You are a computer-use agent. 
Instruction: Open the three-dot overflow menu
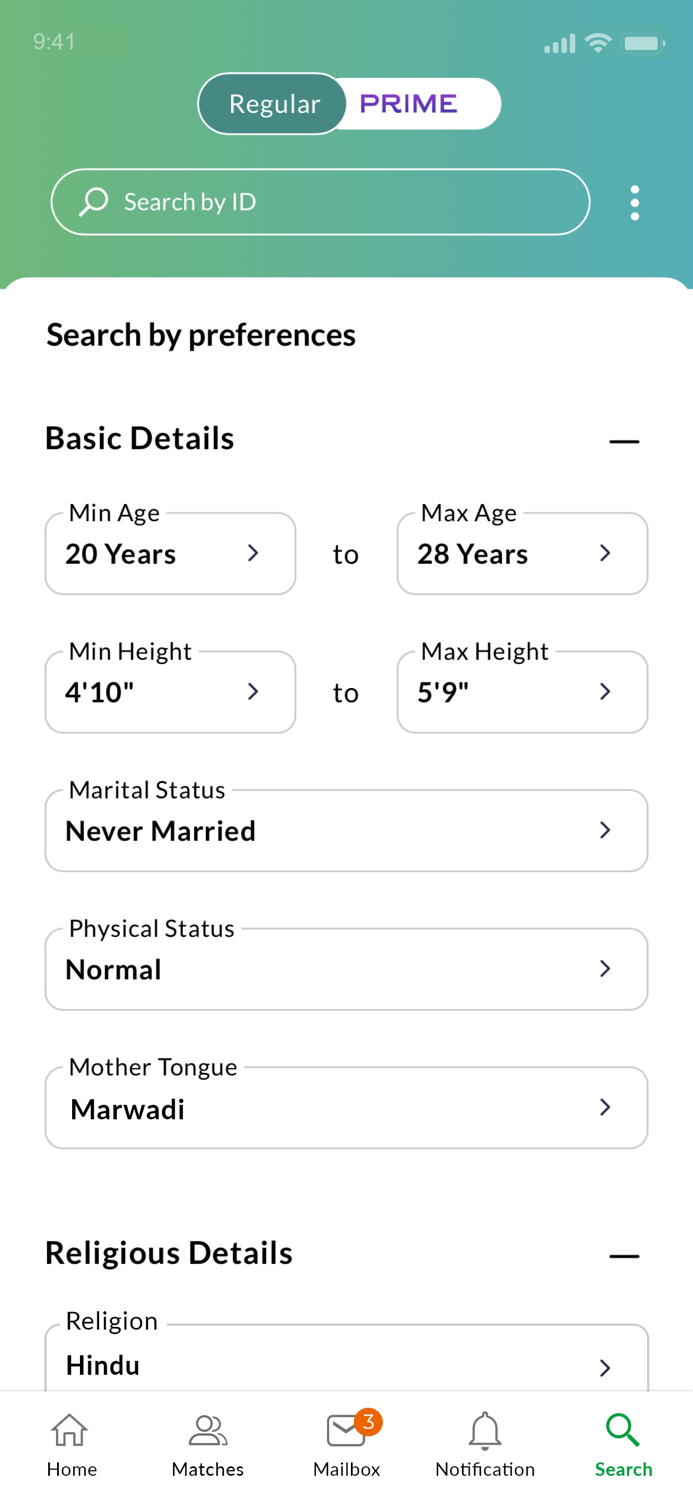click(x=635, y=201)
